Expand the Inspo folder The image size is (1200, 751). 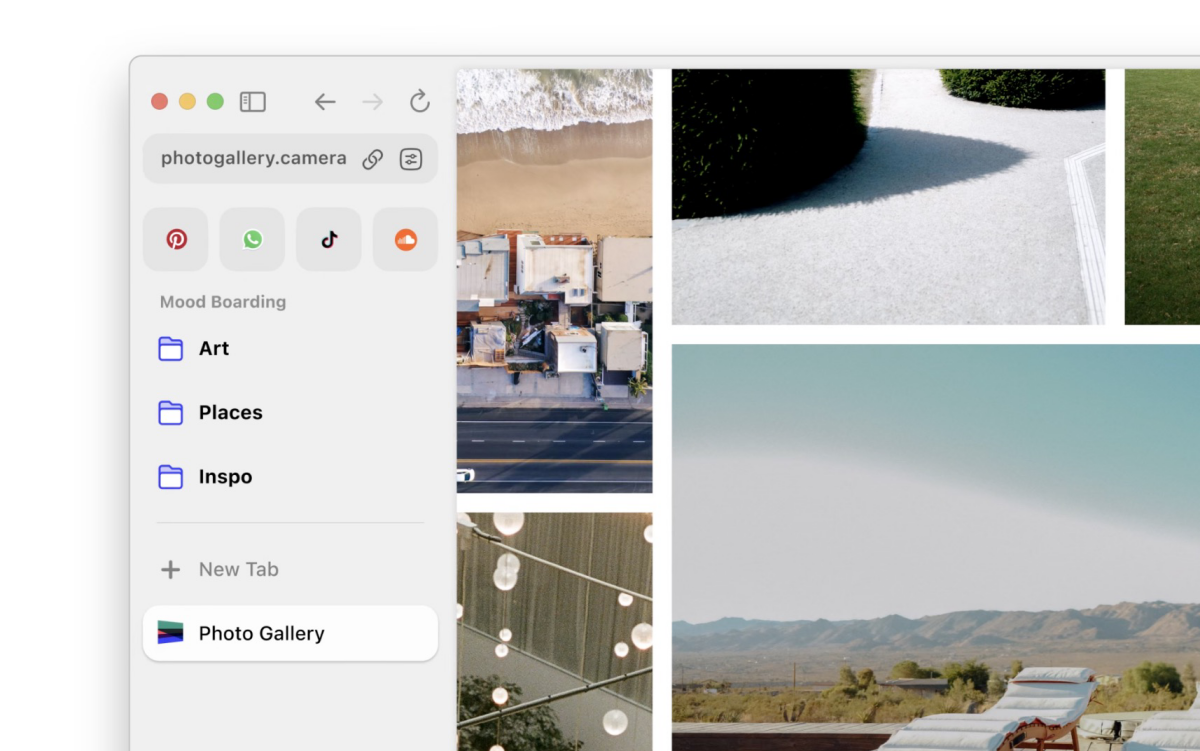coord(290,477)
